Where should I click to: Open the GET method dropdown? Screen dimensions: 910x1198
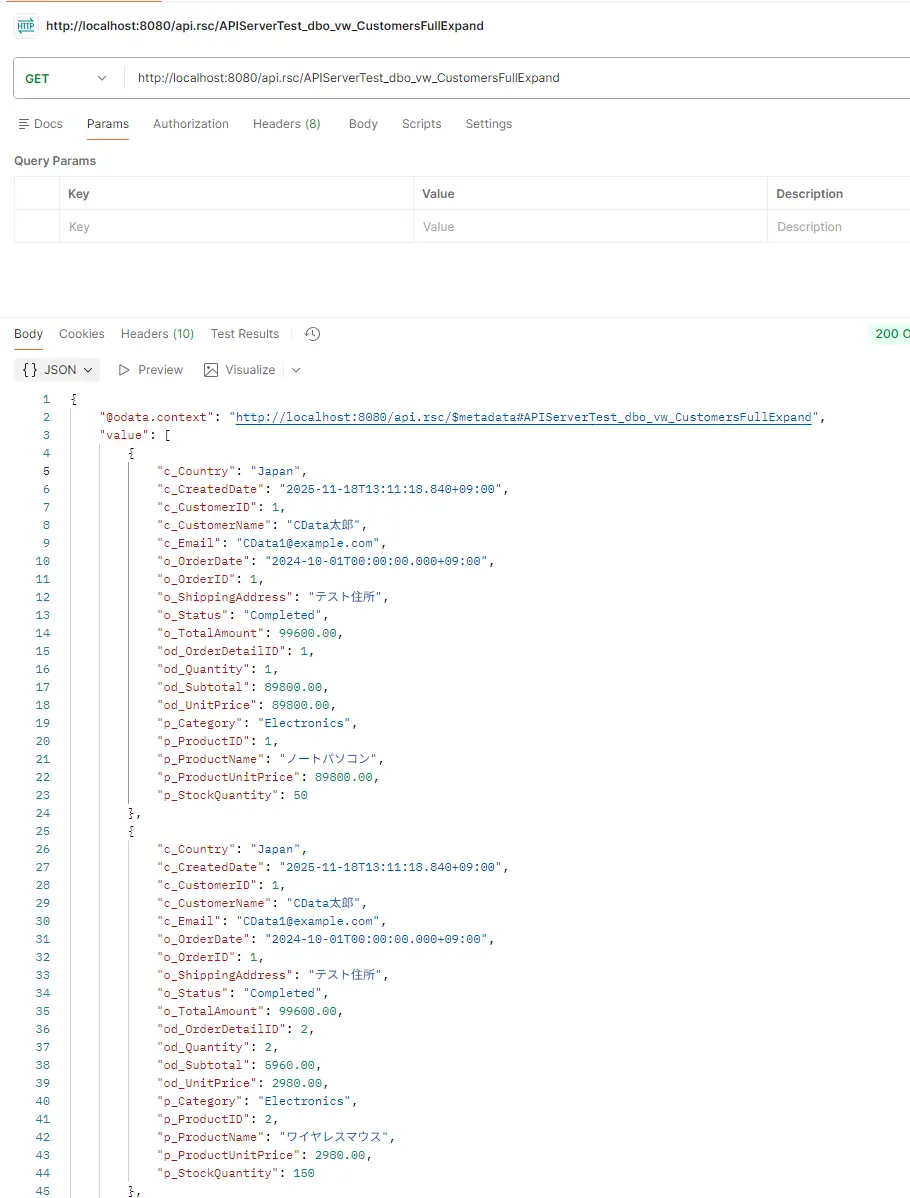(64, 78)
